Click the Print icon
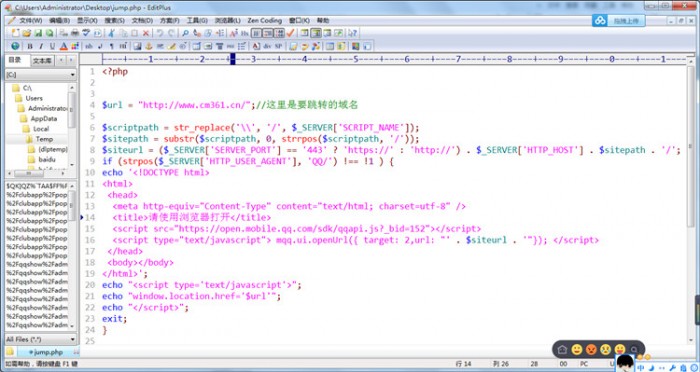This screenshot has width=700, height=372. [75, 33]
